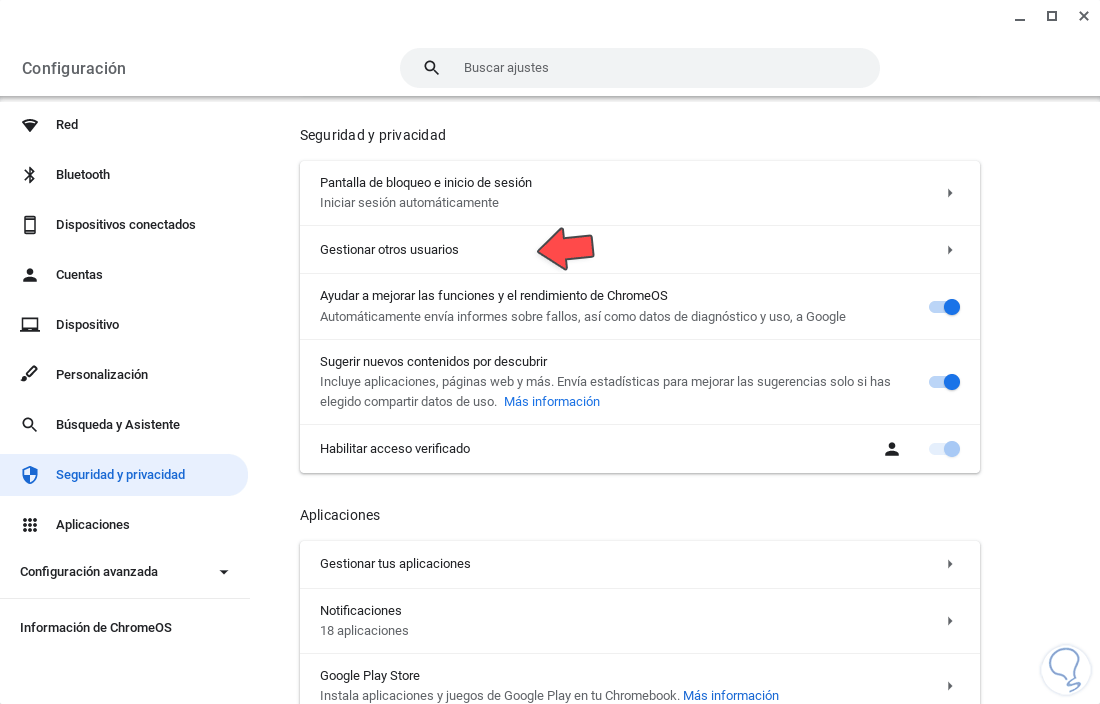The image size is (1100, 704).
Task: Open Más información link under Google Play Store
Action: [730, 696]
